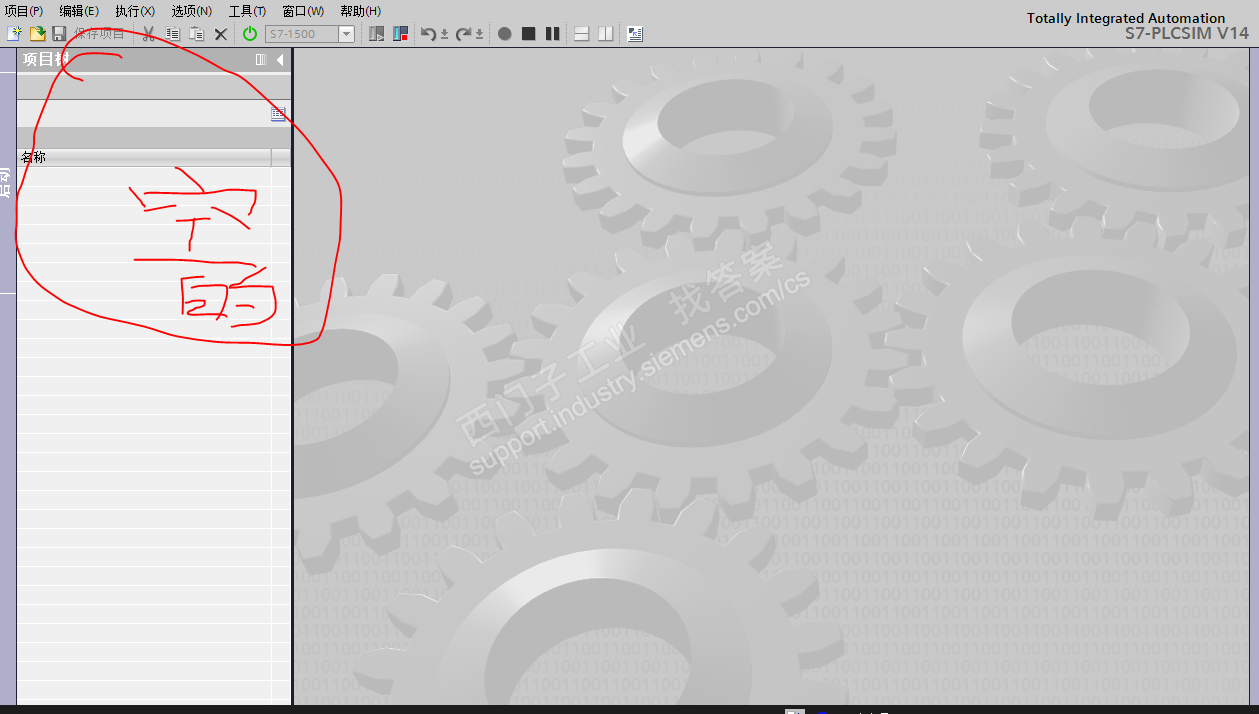Click the last toolbar icon, the table view
The image size is (1259, 714).
click(x=635, y=34)
